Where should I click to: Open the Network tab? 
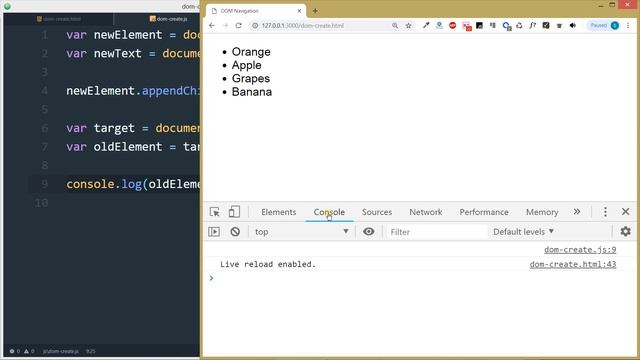(426, 212)
